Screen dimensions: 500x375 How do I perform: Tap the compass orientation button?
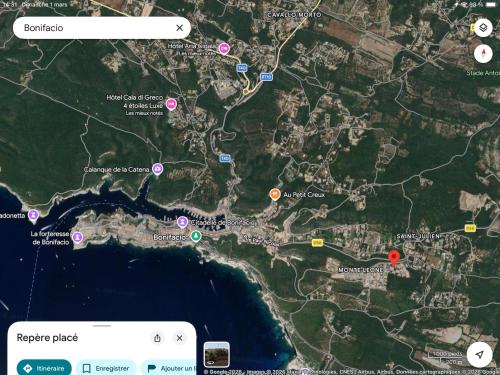click(x=483, y=53)
